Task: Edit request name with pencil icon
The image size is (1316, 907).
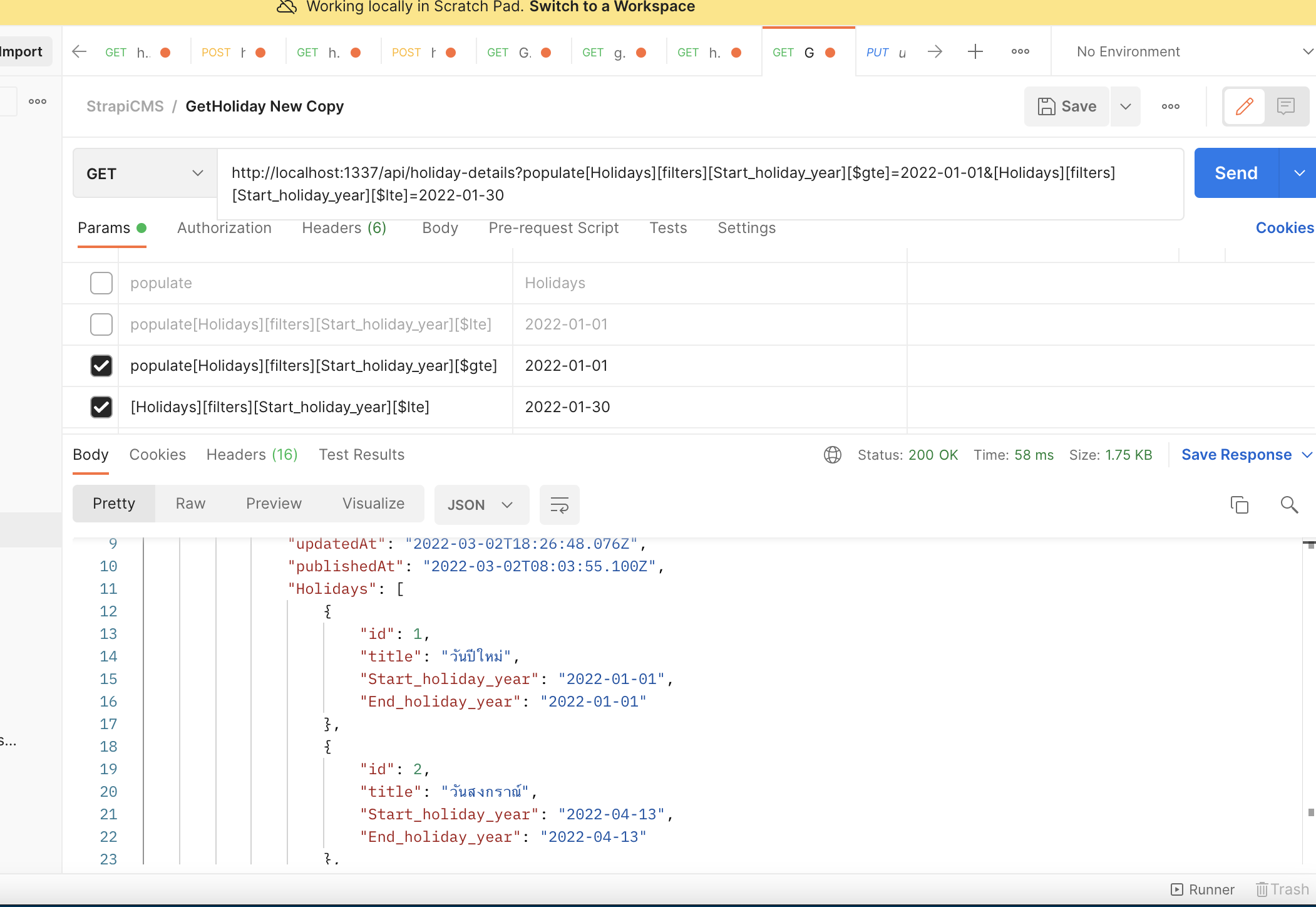Action: coord(1244,106)
